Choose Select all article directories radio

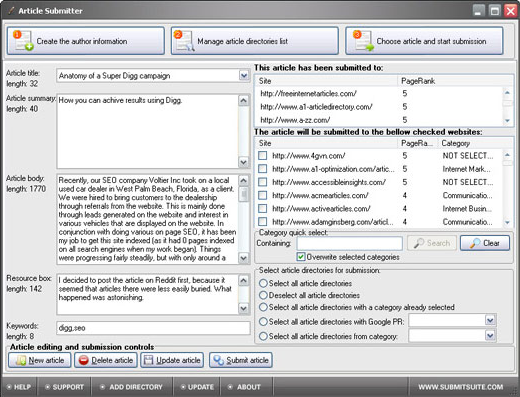tap(263, 283)
